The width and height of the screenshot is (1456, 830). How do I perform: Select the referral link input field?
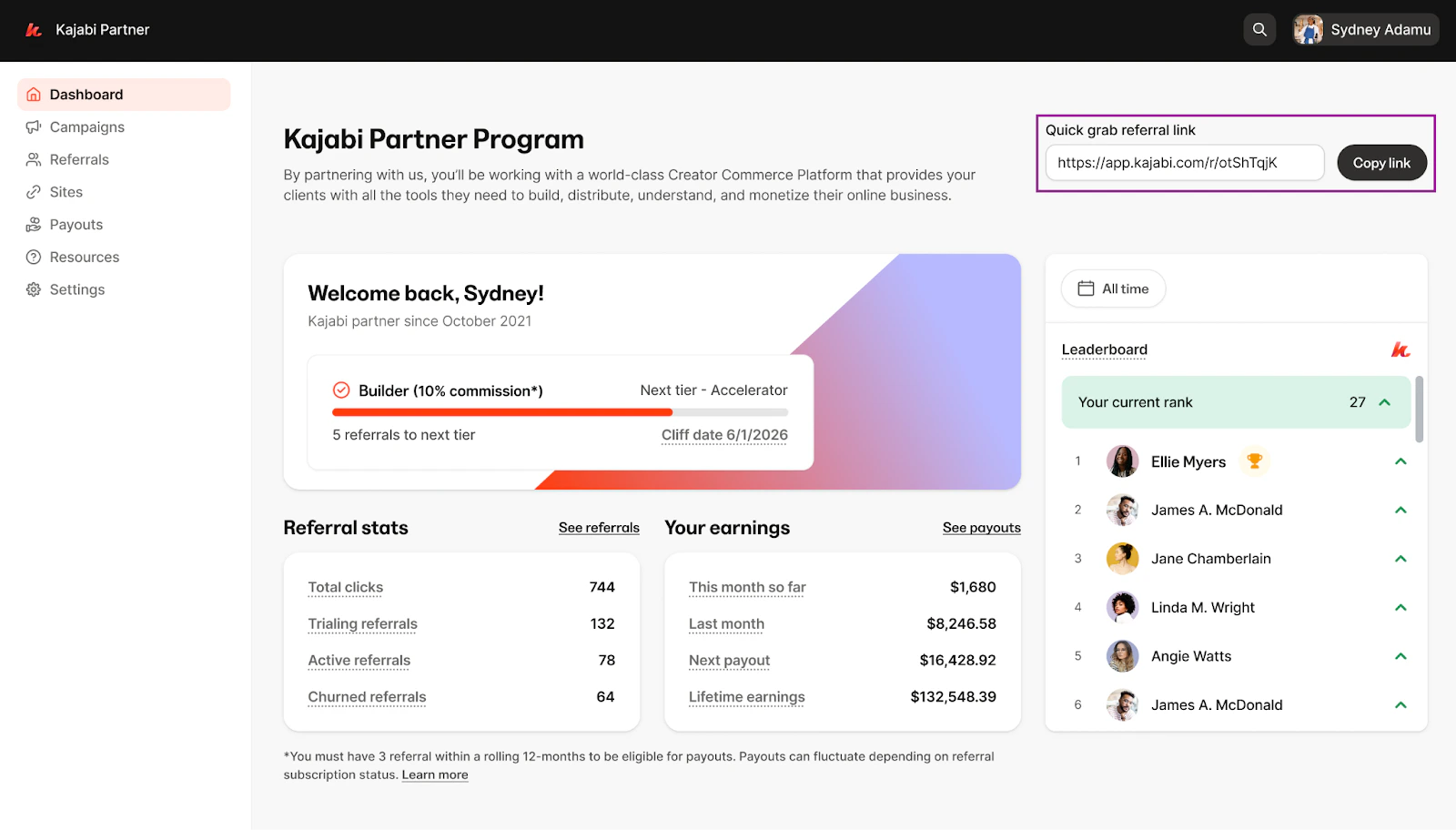pos(1184,162)
